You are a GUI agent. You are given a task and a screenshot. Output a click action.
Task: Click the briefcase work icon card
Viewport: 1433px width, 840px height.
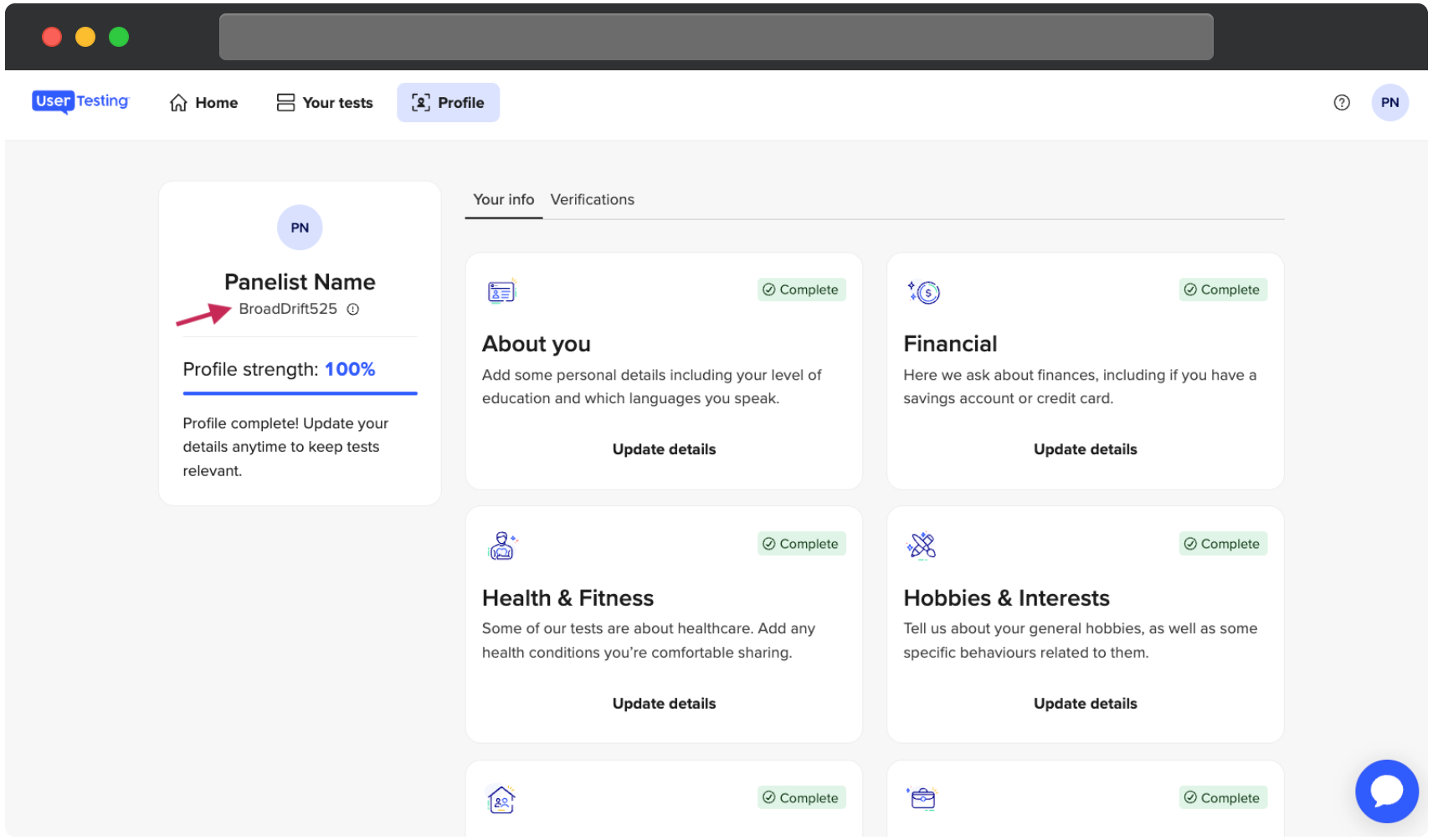(922, 798)
